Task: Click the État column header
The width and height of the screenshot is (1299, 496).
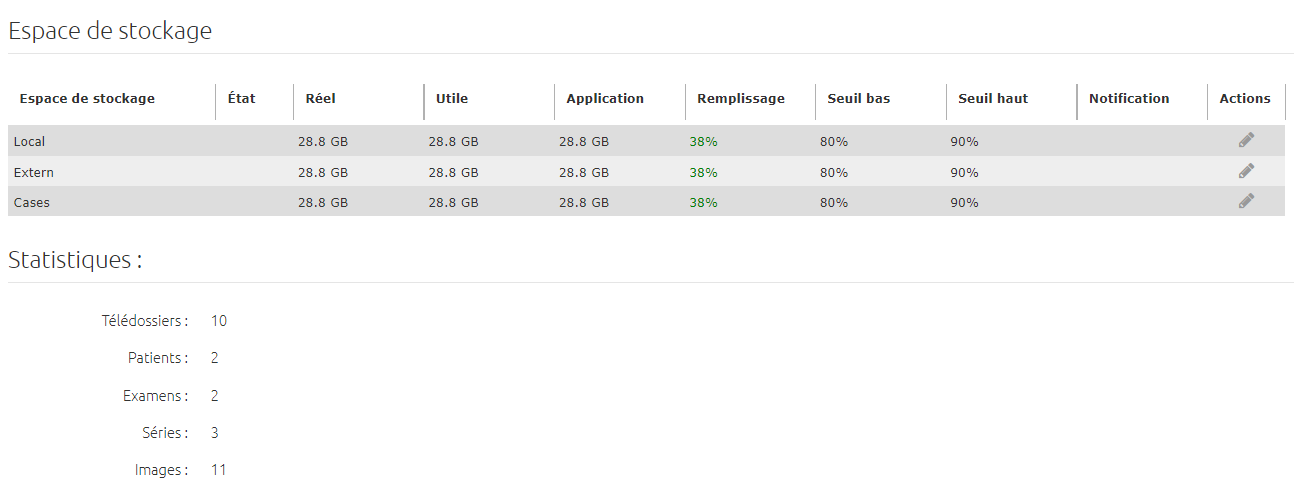Action: [241, 98]
